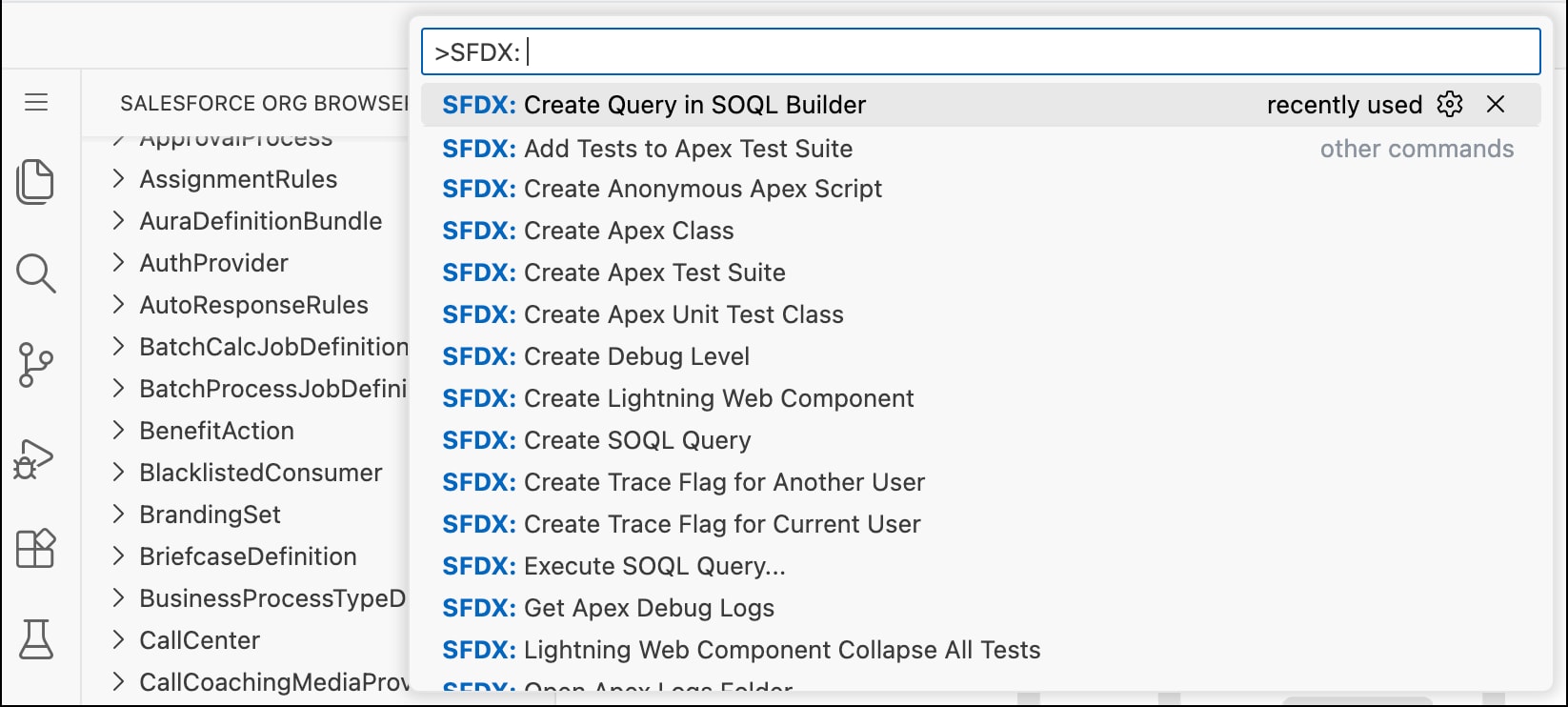This screenshot has width=1568, height=707.
Task: Select the BlacklistedConsumer row
Action: (246, 473)
